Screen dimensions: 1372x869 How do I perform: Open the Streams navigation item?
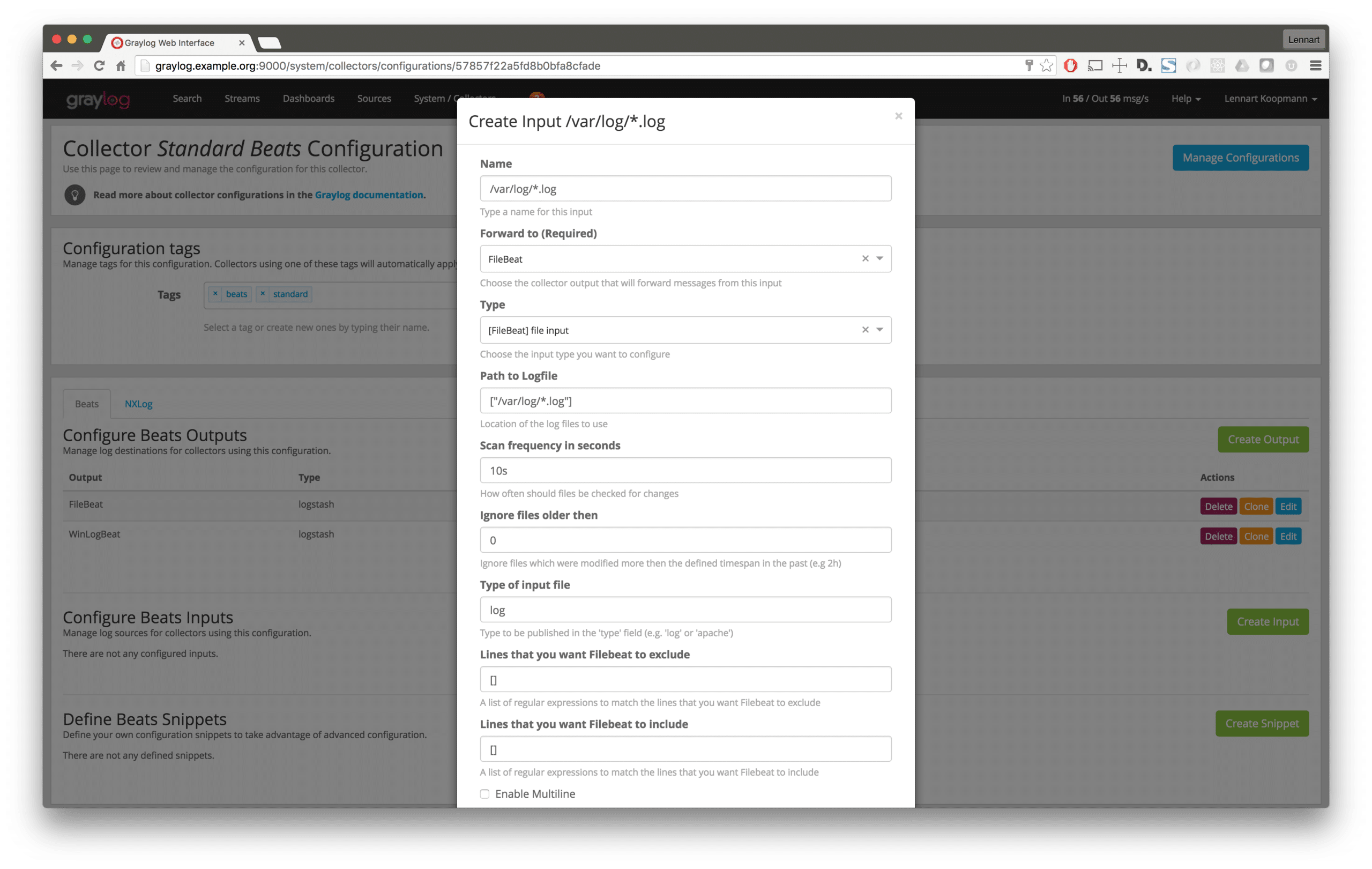tap(242, 99)
